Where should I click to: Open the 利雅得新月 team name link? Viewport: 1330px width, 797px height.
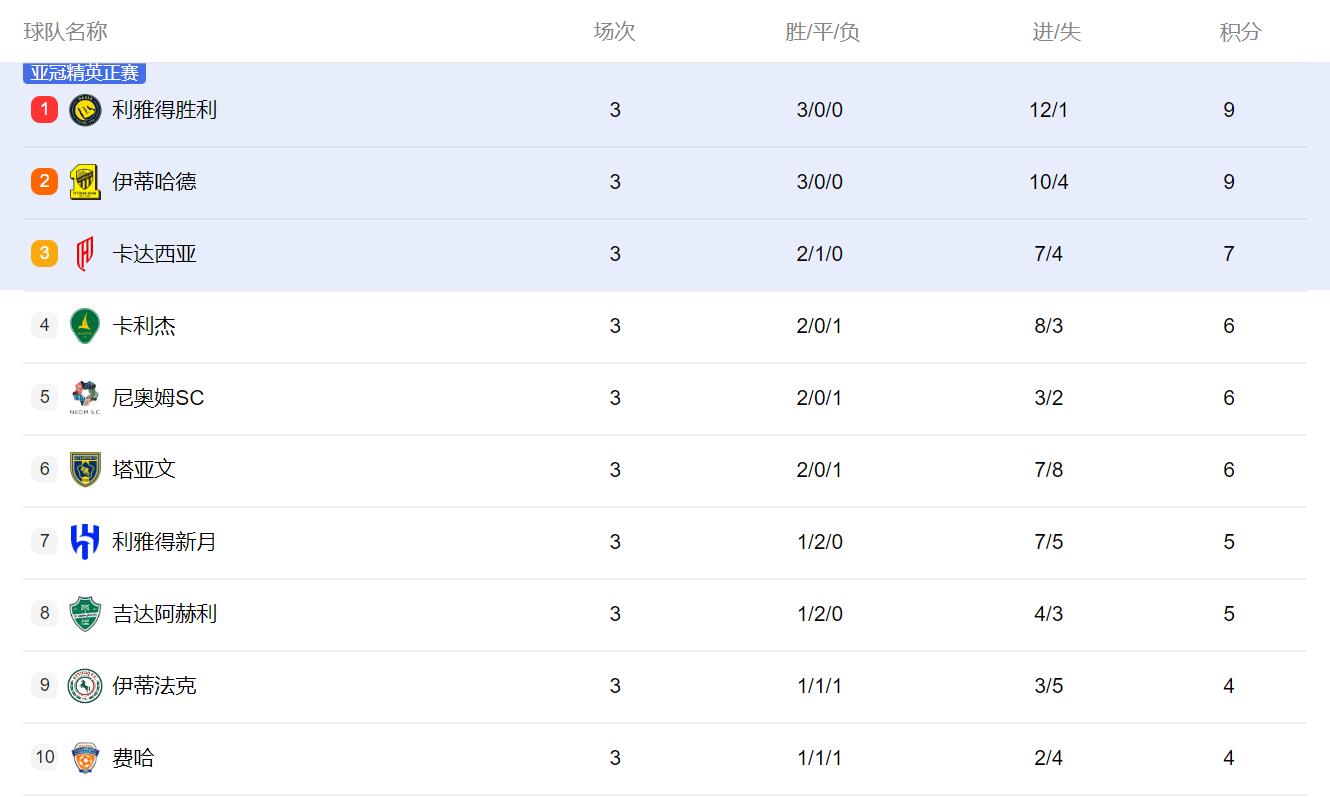click(164, 542)
